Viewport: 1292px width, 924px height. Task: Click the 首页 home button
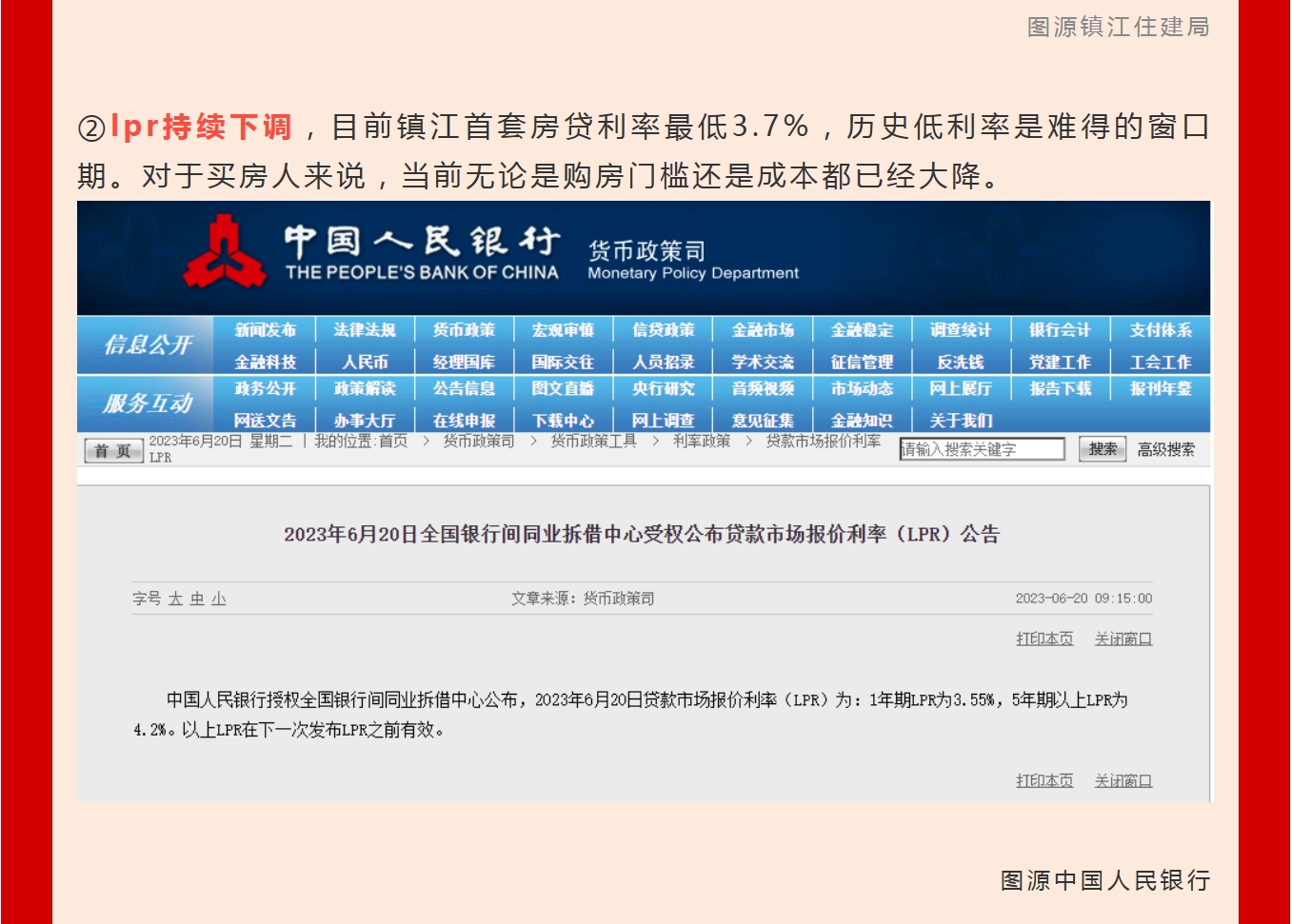(112, 450)
